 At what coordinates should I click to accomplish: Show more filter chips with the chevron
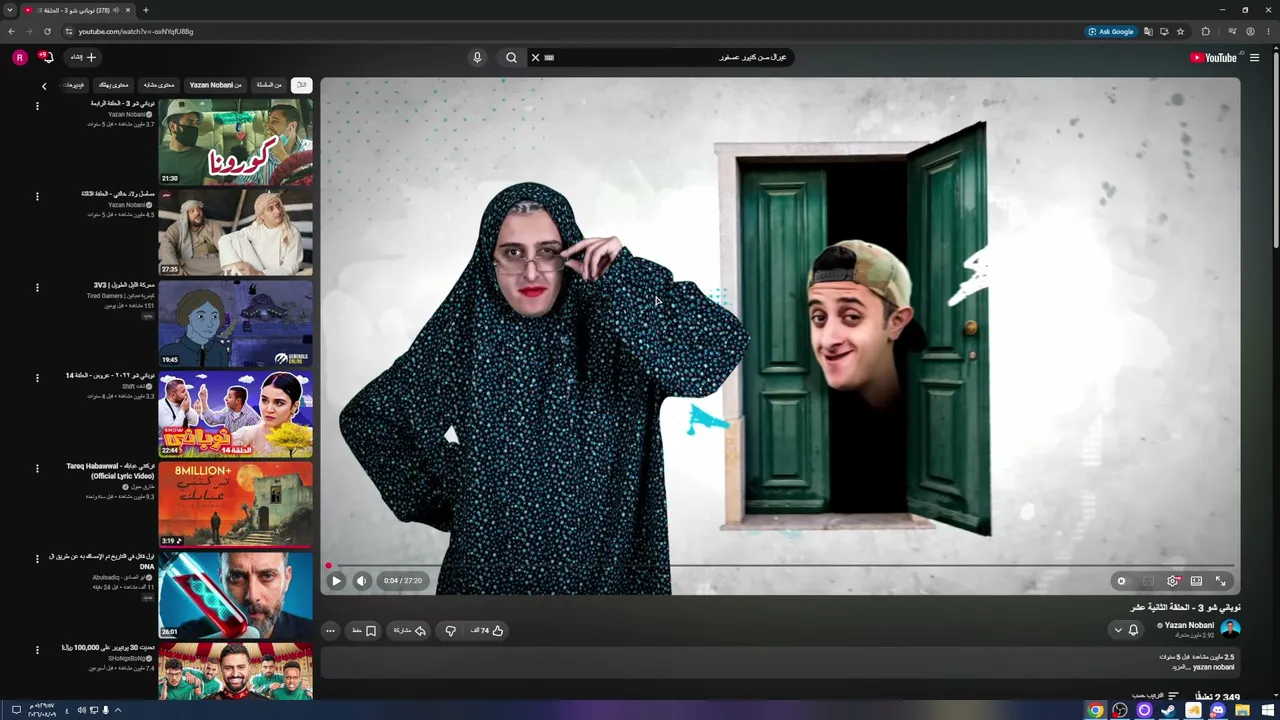pos(44,86)
